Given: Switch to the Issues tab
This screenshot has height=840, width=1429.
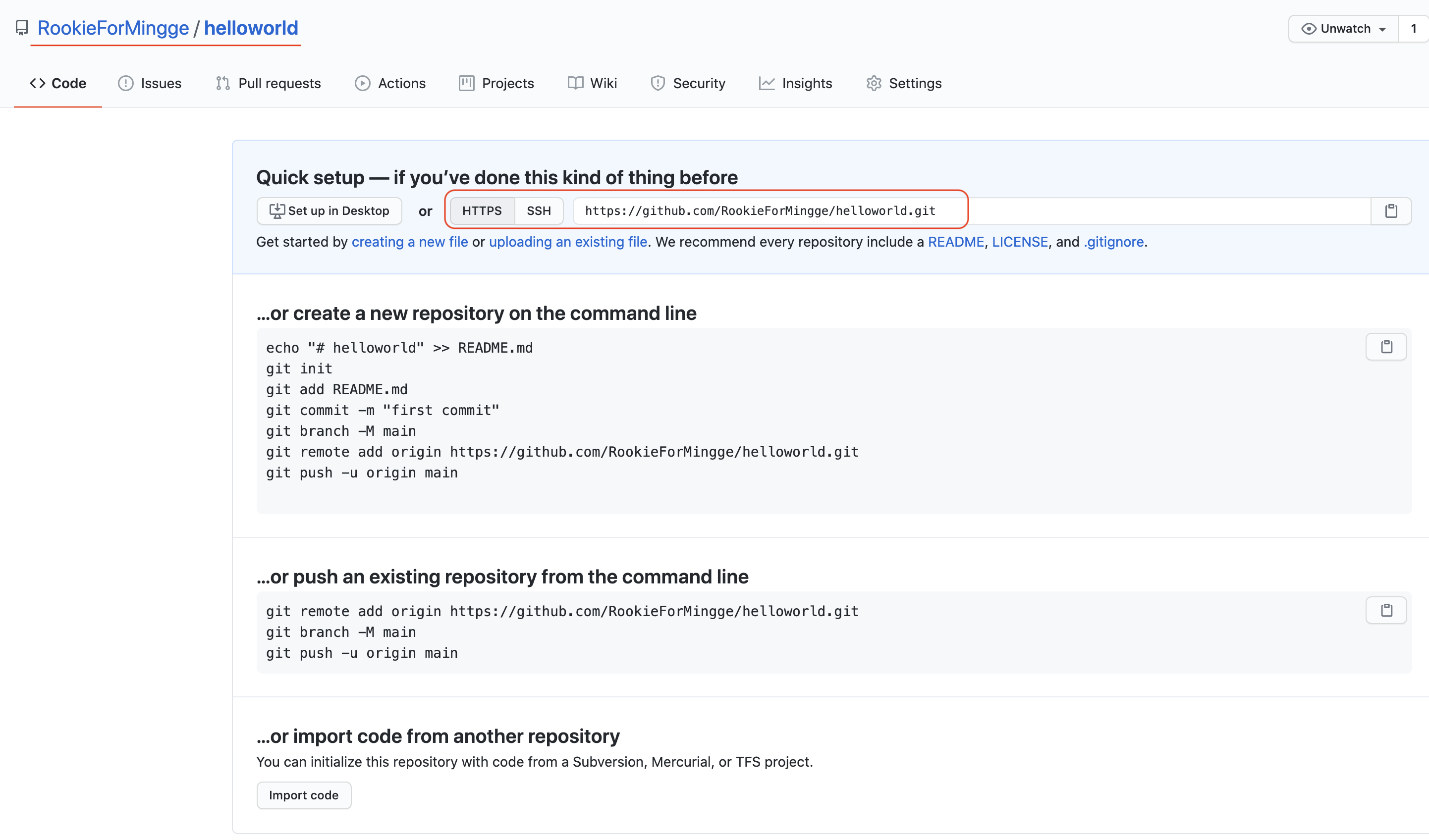Looking at the screenshot, I should pyautogui.click(x=150, y=83).
